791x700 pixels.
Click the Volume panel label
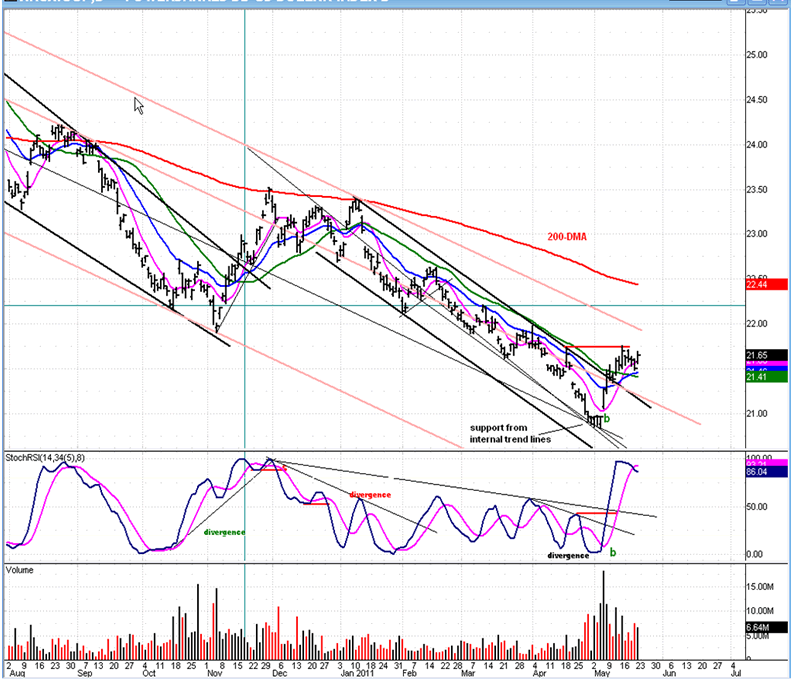click(20, 569)
